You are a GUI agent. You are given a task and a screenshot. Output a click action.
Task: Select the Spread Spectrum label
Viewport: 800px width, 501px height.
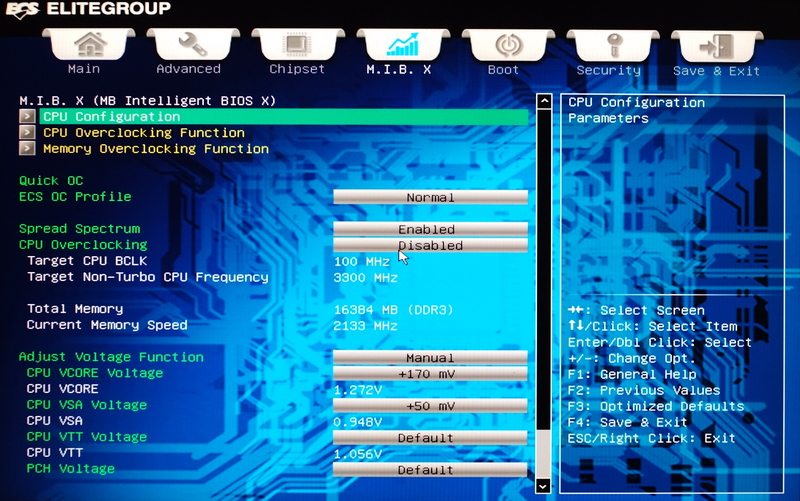(80, 229)
